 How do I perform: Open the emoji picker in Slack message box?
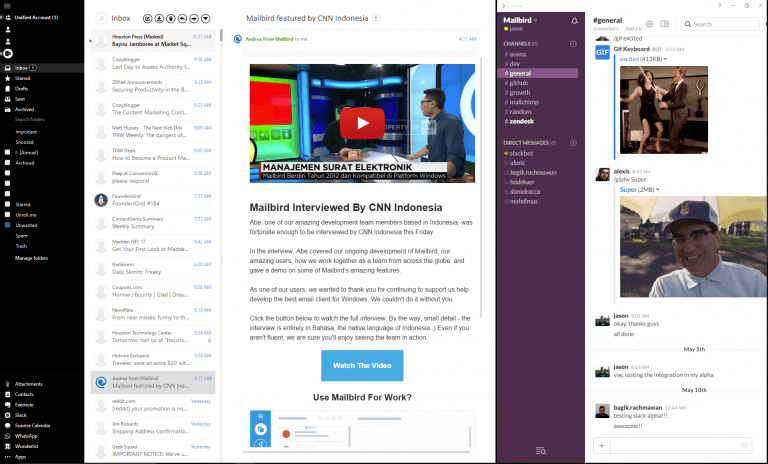point(744,445)
